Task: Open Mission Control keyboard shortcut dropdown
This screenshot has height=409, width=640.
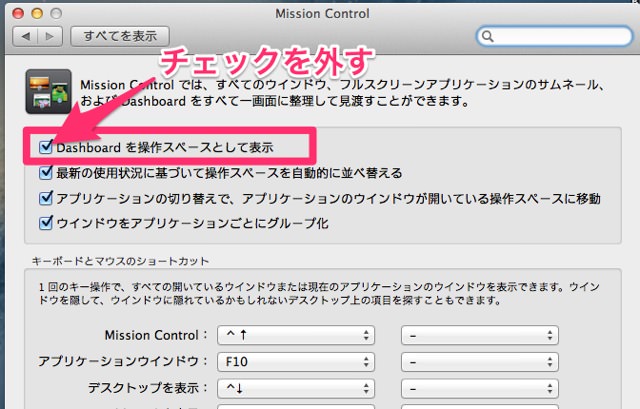Action: coord(296,336)
